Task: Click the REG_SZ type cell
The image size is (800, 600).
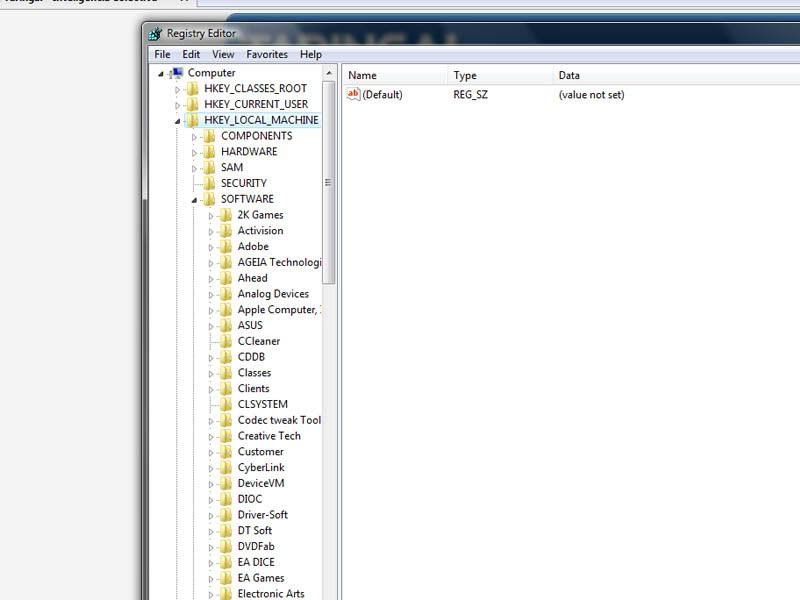Action: (470, 95)
